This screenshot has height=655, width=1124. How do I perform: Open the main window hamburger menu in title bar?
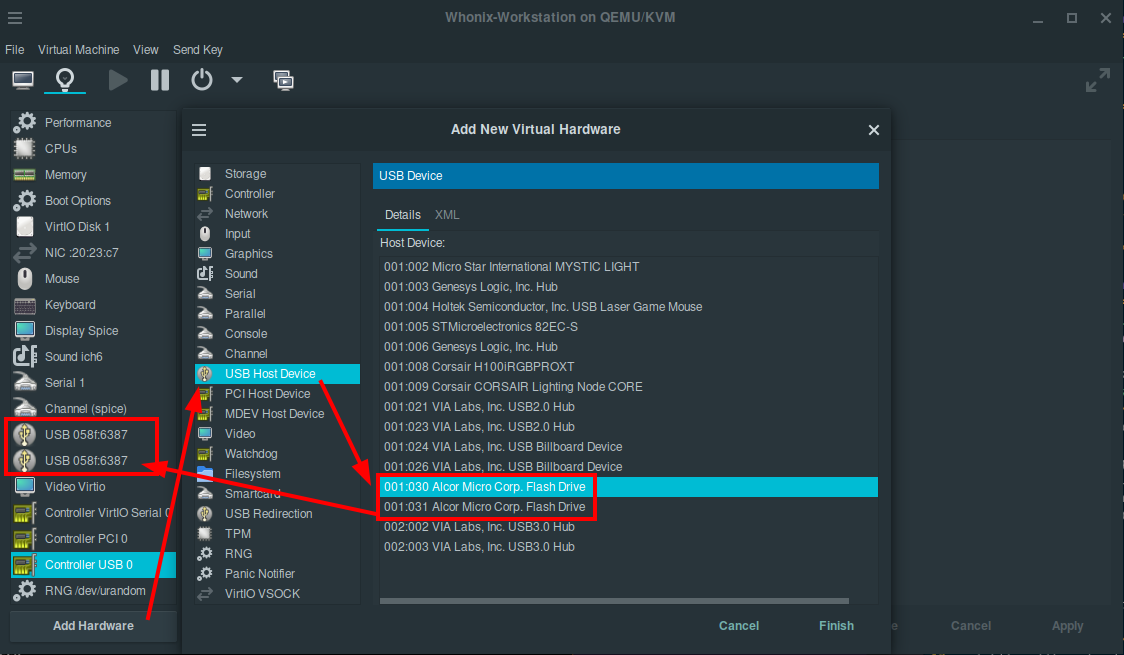click(x=15, y=18)
